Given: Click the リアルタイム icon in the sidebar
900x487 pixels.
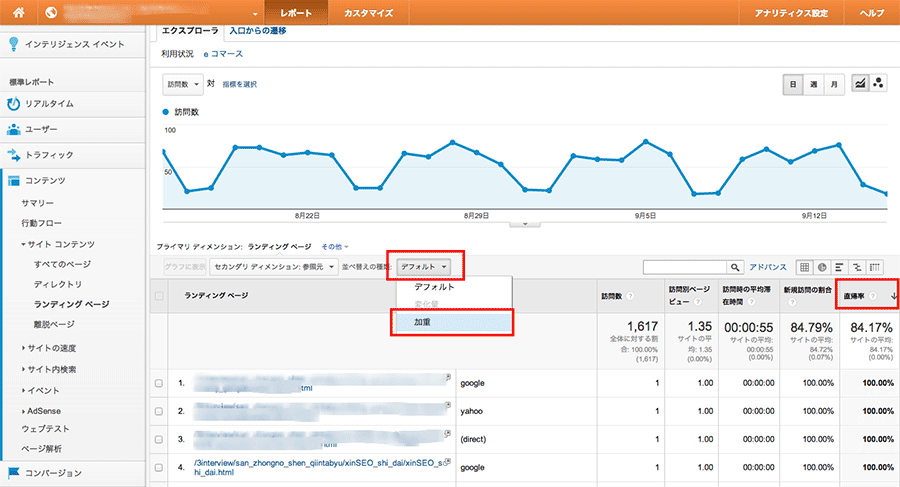Looking at the screenshot, I should pos(14,104).
